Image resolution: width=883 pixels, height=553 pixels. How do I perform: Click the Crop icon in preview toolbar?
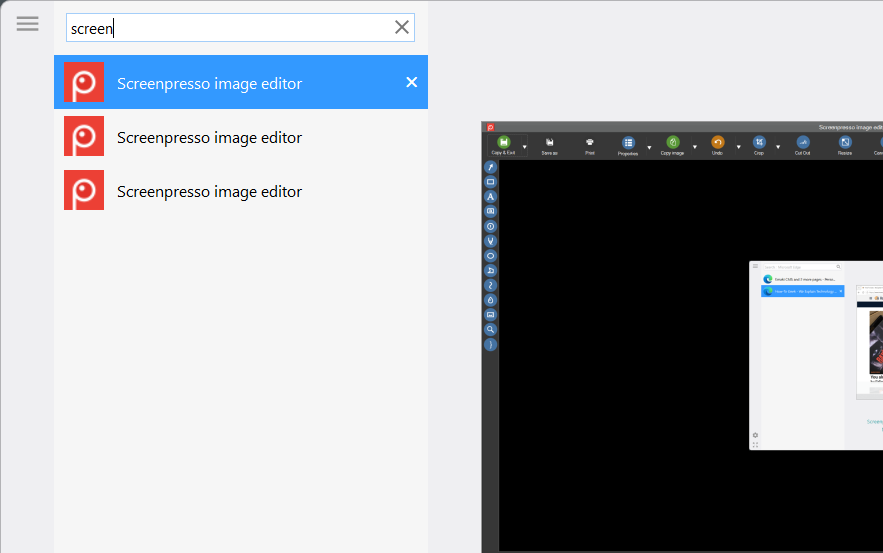759,142
